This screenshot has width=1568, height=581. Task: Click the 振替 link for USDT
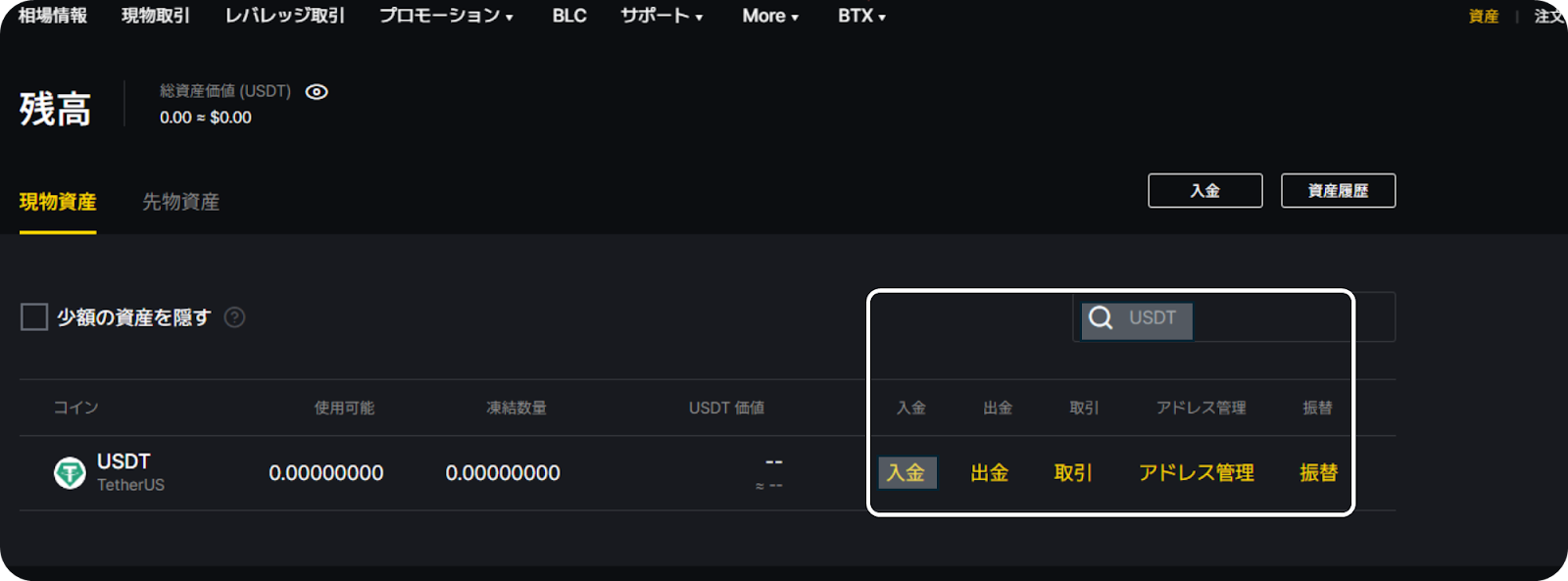1318,473
